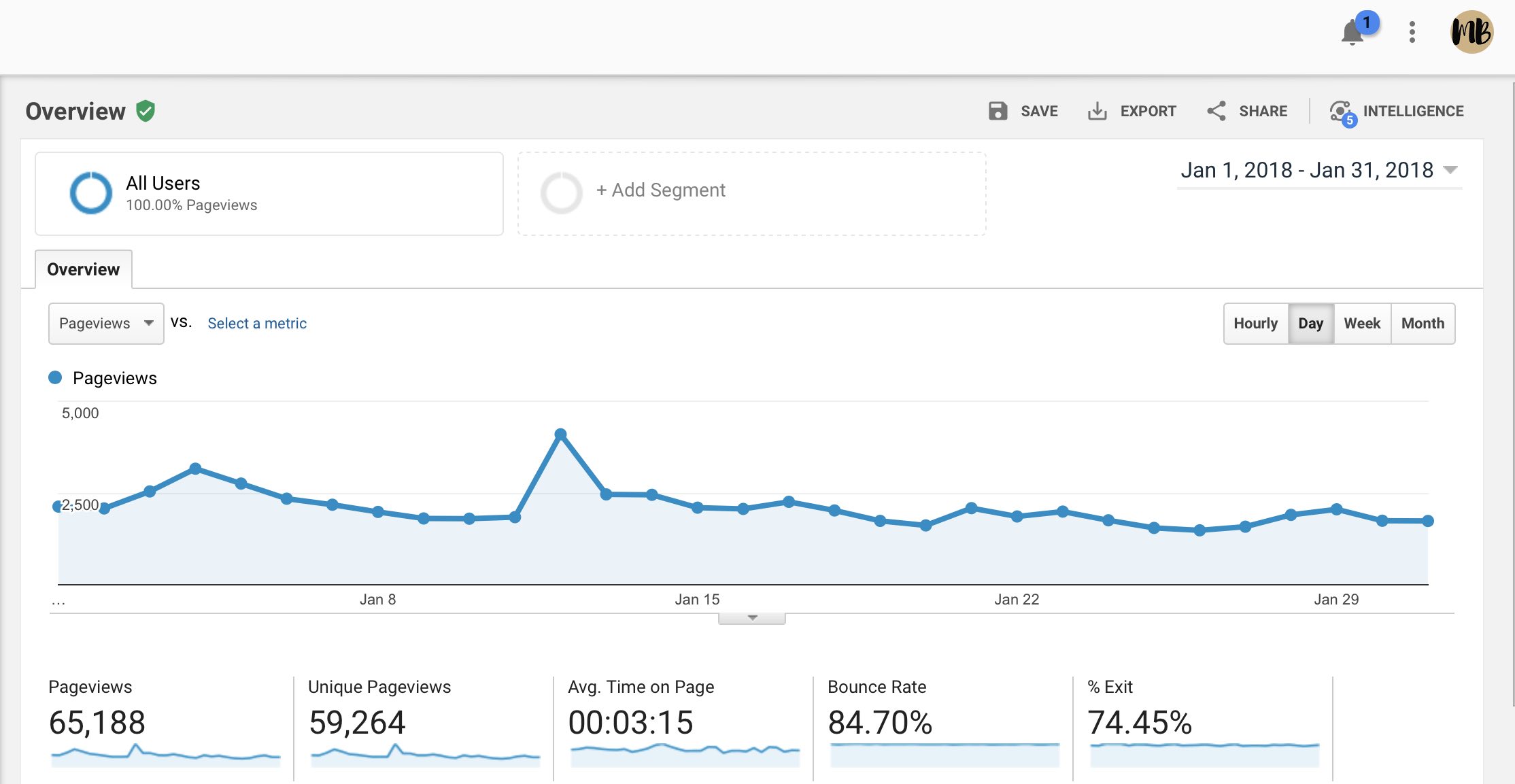This screenshot has height=784, width=1515.
Task: Click the Share icon
Action: [1216, 111]
